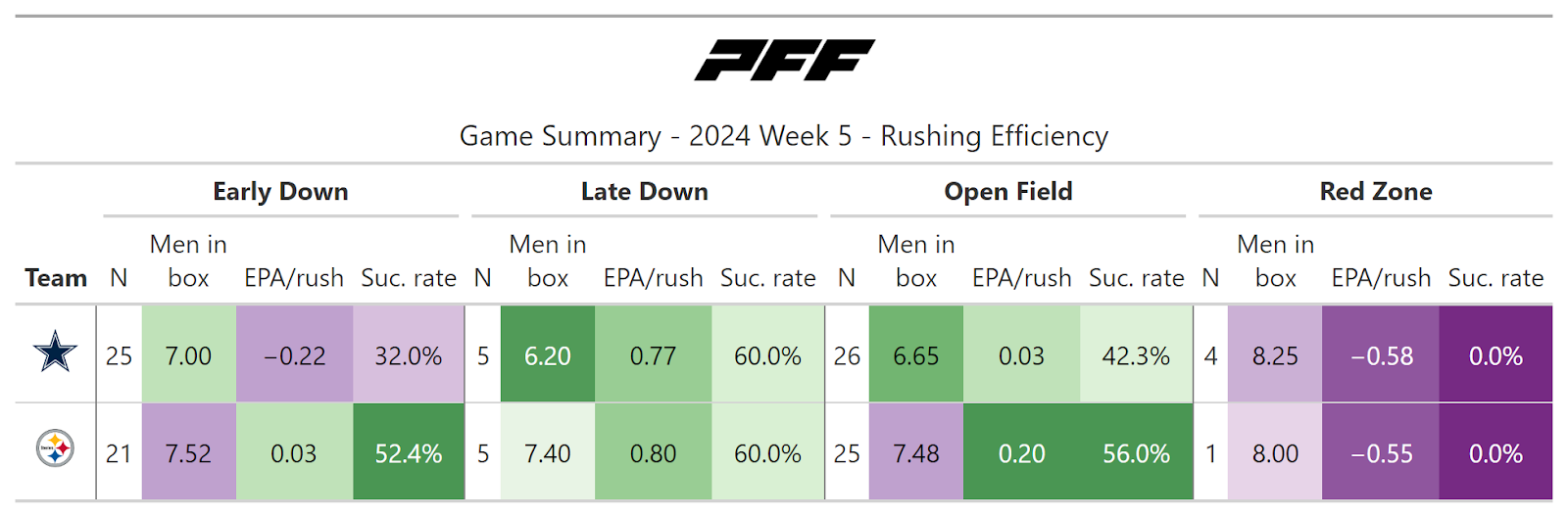Click the Early Down EPA/rush column header
This screenshot has width=1568, height=517.
294,278
